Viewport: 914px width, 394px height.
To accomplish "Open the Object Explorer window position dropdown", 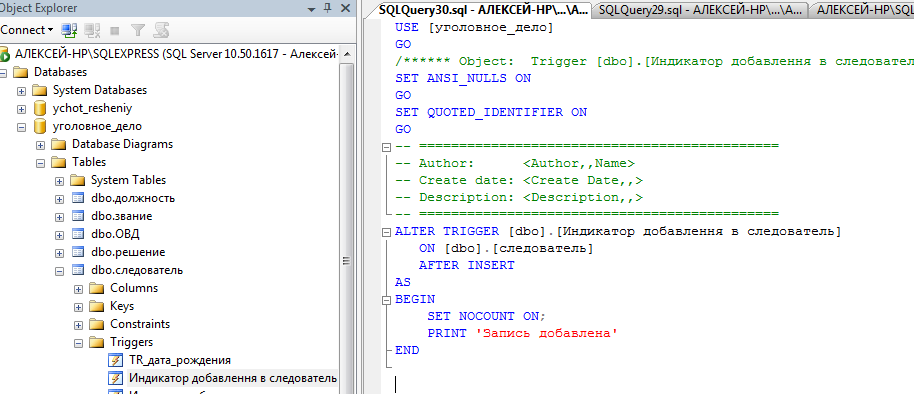I will [x=312, y=8].
